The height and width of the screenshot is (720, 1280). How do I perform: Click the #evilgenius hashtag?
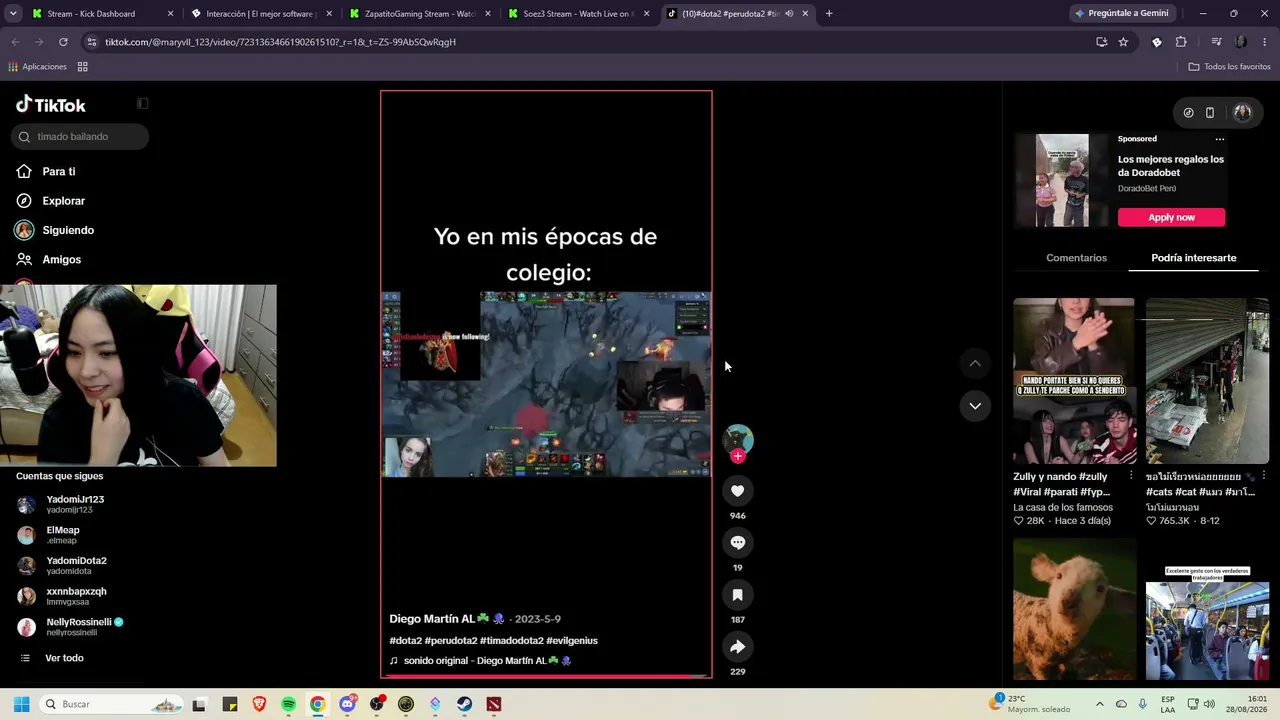(572, 640)
